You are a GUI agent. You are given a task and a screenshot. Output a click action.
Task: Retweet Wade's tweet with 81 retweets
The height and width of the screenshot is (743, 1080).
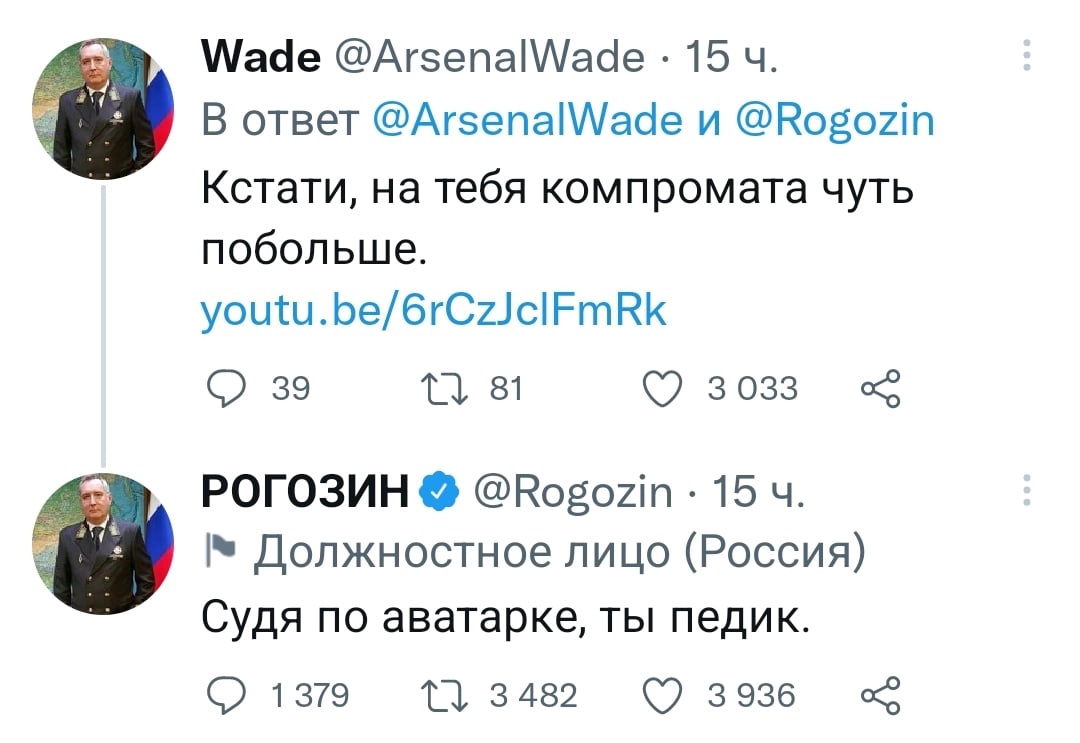[445, 389]
